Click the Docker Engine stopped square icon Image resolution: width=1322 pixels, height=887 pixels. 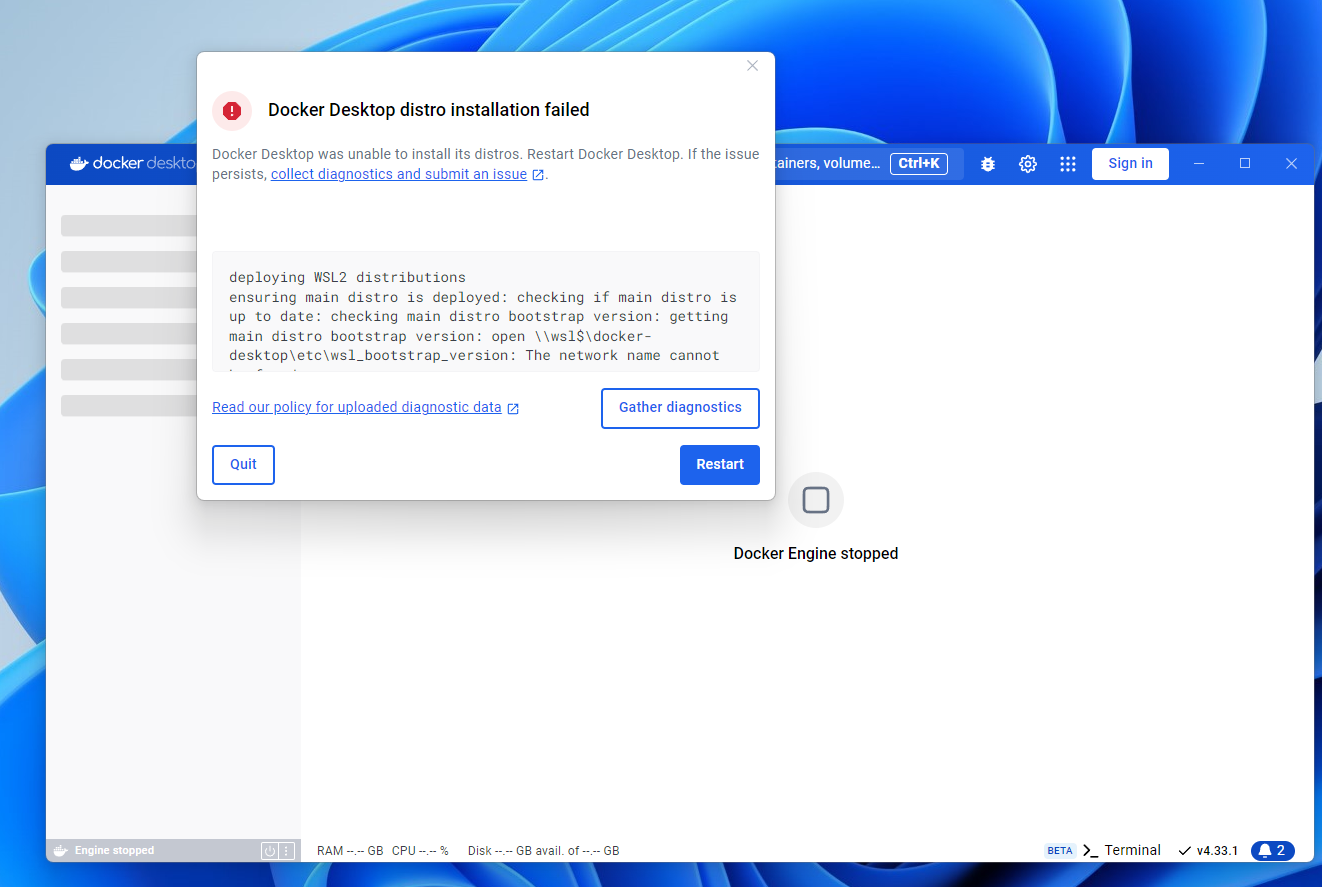tap(816, 500)
